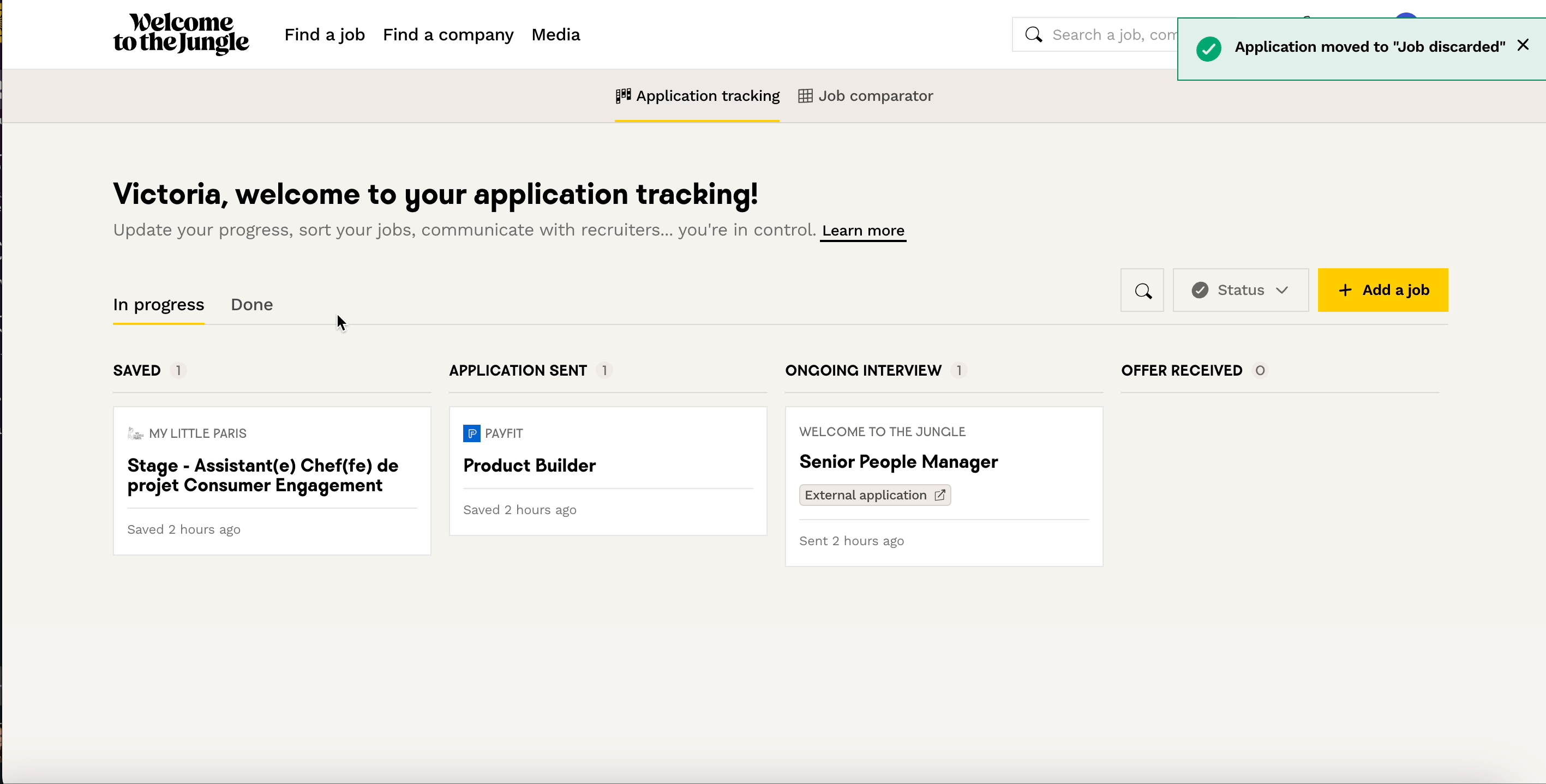Click the Job comparator grid icon
Viewport: 1546px width, 784px height.
805,96
